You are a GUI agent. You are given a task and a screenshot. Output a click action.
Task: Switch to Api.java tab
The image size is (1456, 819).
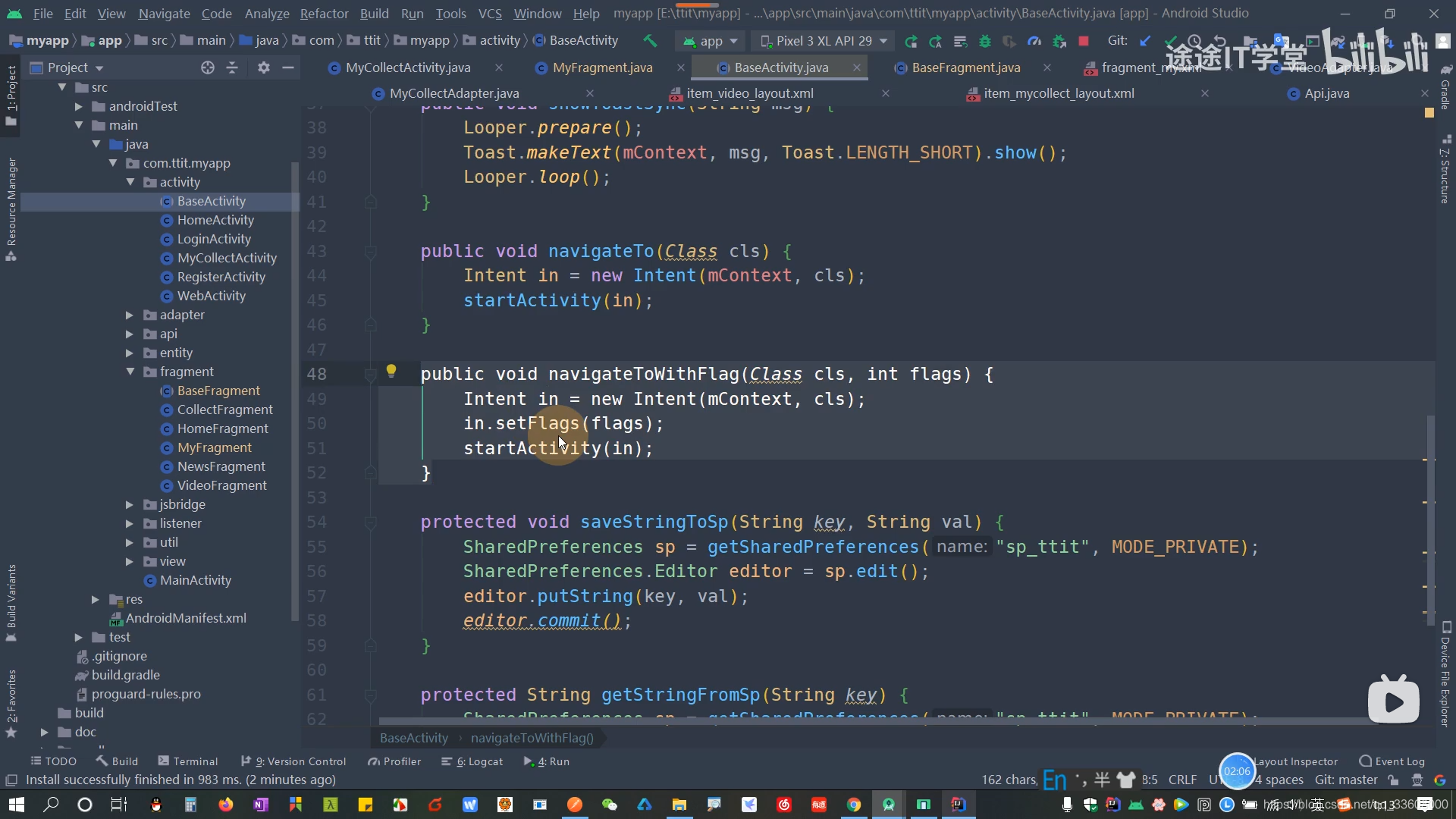[x=1326, y=93]
